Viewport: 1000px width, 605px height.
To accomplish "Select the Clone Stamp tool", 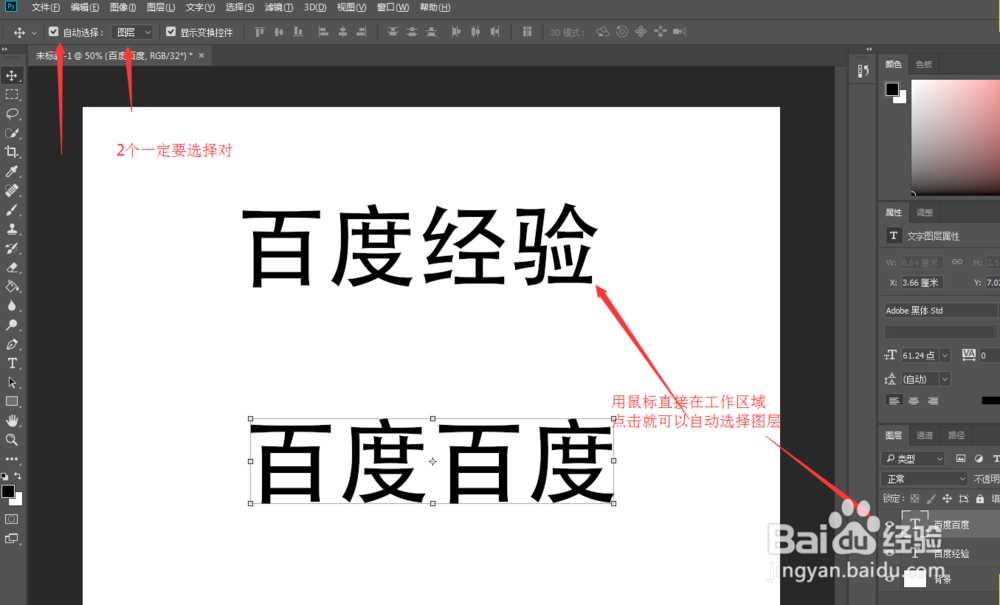I will (11, 229).
